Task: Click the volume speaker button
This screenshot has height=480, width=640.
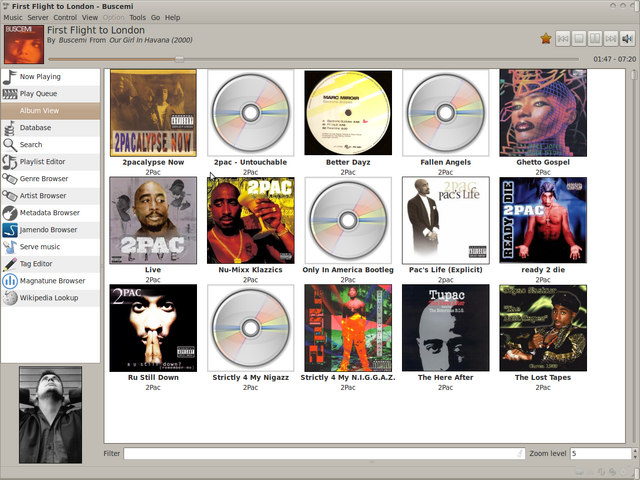Action: tap(627, 39)
